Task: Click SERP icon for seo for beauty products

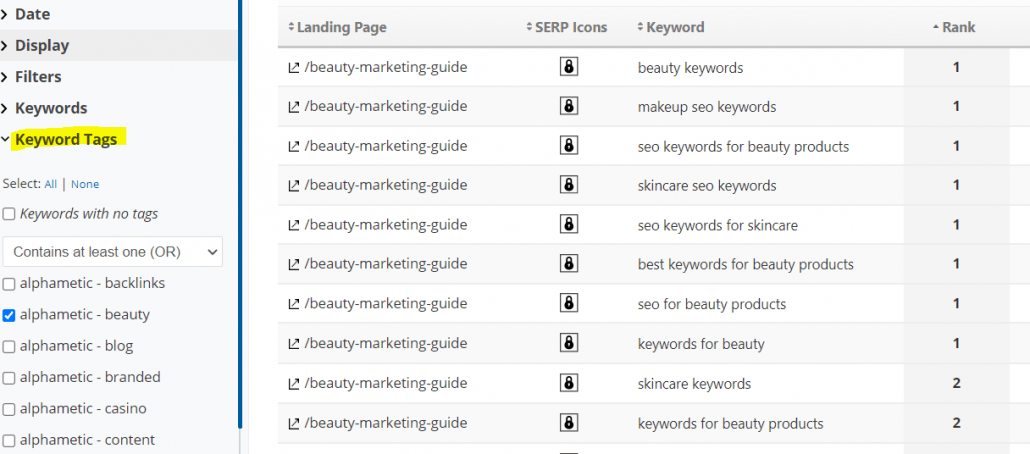Action: [569, 304]
